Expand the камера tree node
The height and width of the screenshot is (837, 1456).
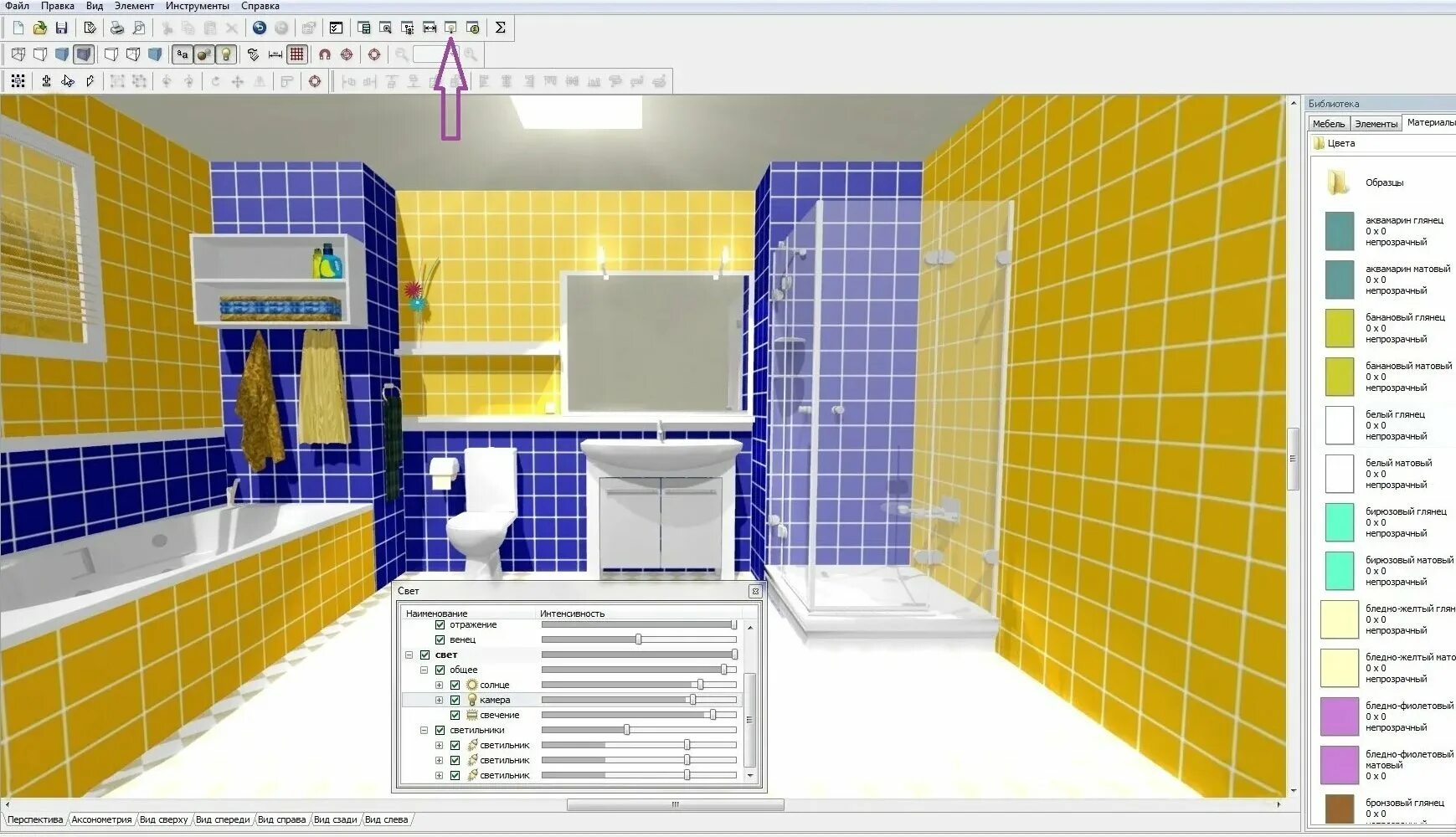tap(439, 700)
